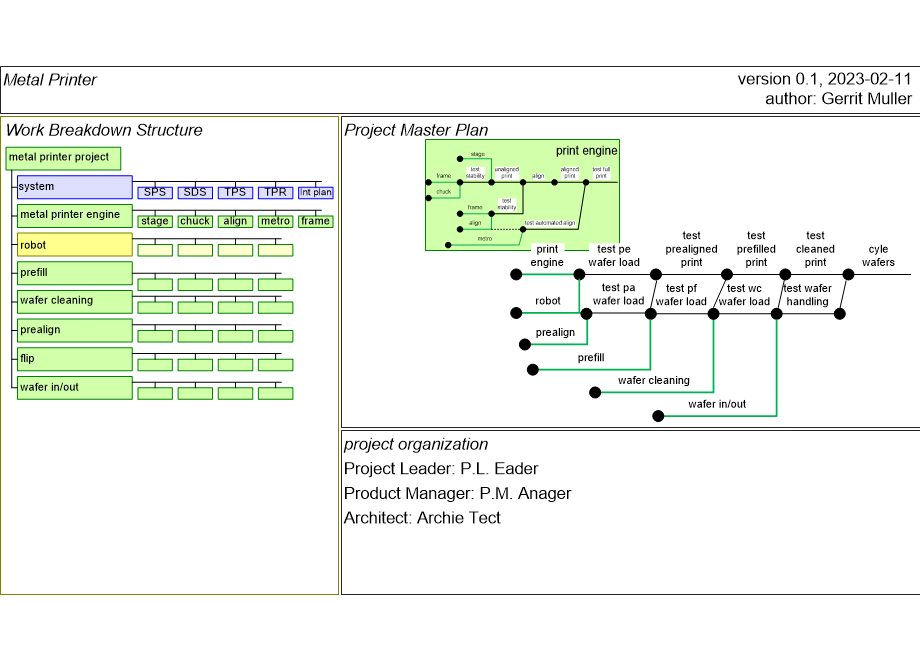Click the 'Project Master Plan' heading
Image resolution: width=920 pixels, height=660 pixels.
click(x=416, y=130)
